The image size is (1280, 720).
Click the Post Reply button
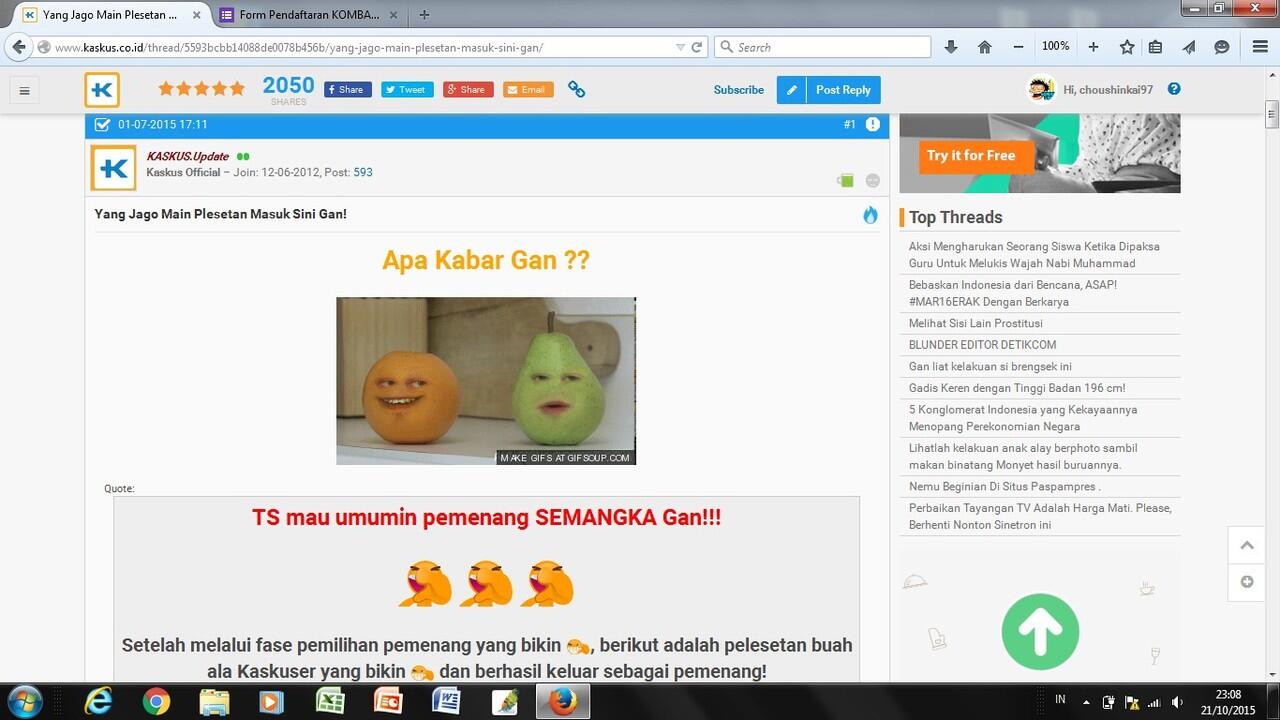click(829, 90)
